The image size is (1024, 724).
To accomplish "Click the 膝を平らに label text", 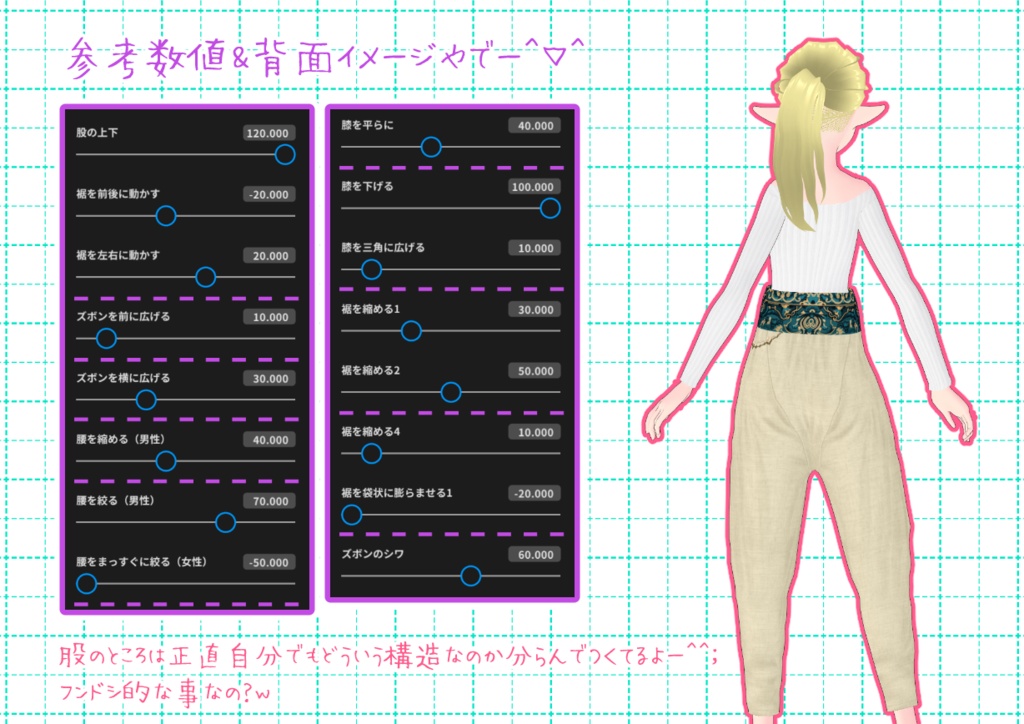I will [367, 125].
